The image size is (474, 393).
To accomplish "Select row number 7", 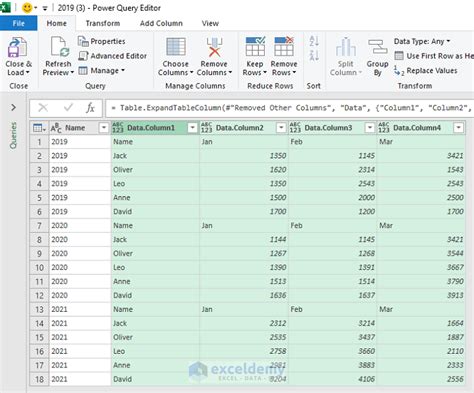I will click(39, 226).
